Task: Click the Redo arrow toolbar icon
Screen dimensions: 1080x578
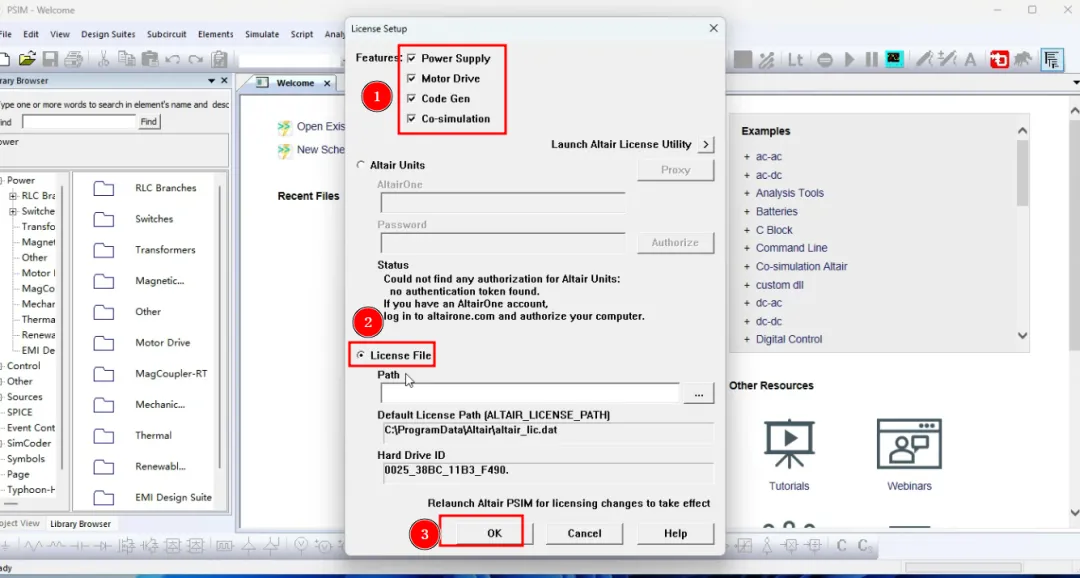Action: click(196, 60)
